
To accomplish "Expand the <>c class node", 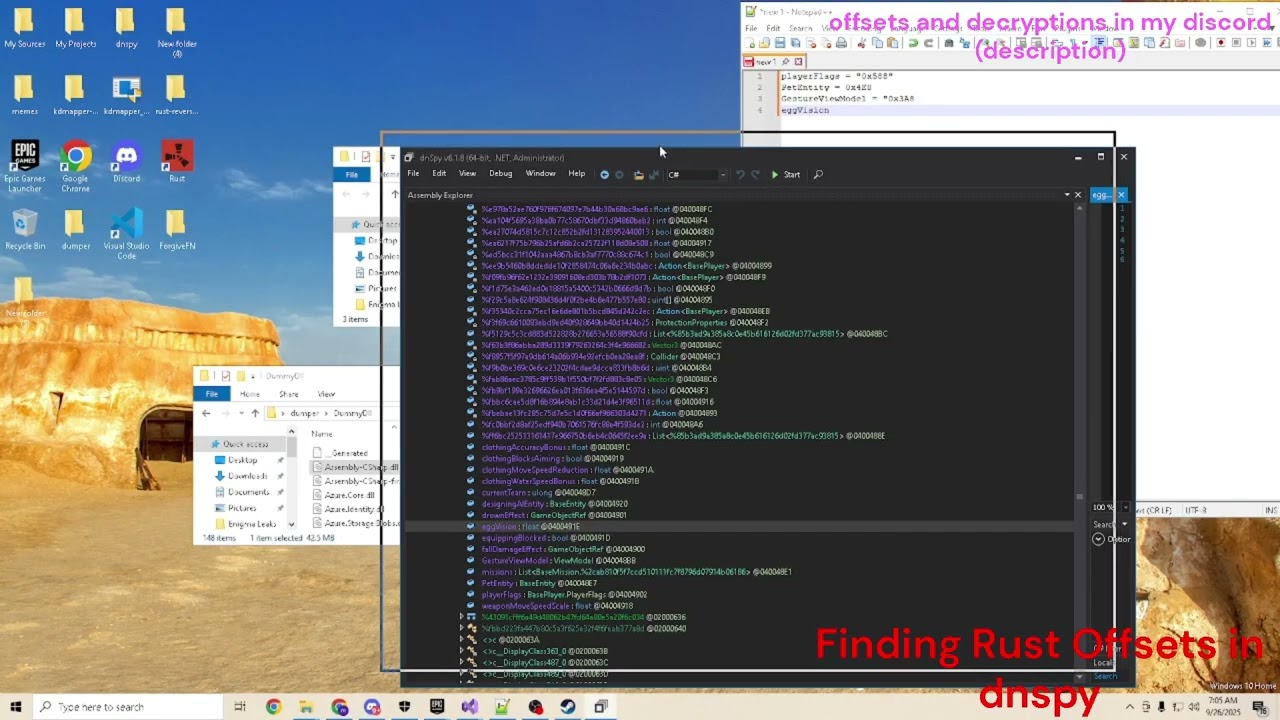I will 462,640.
